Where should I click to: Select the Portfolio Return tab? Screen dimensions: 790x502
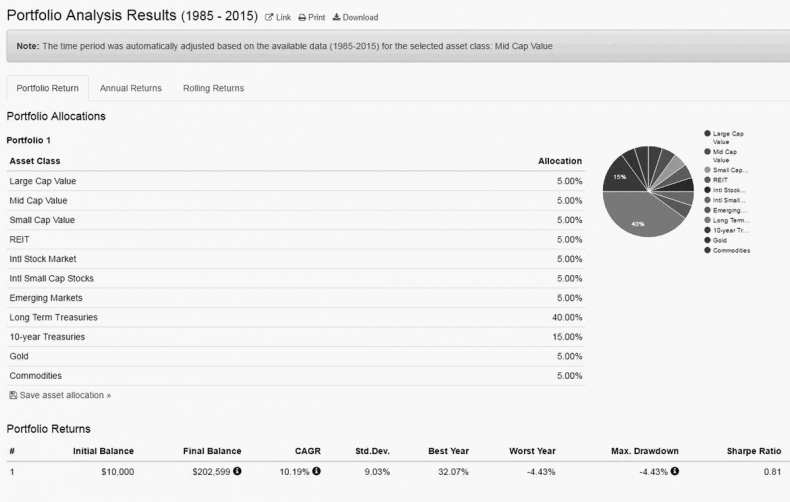[47, 88]
